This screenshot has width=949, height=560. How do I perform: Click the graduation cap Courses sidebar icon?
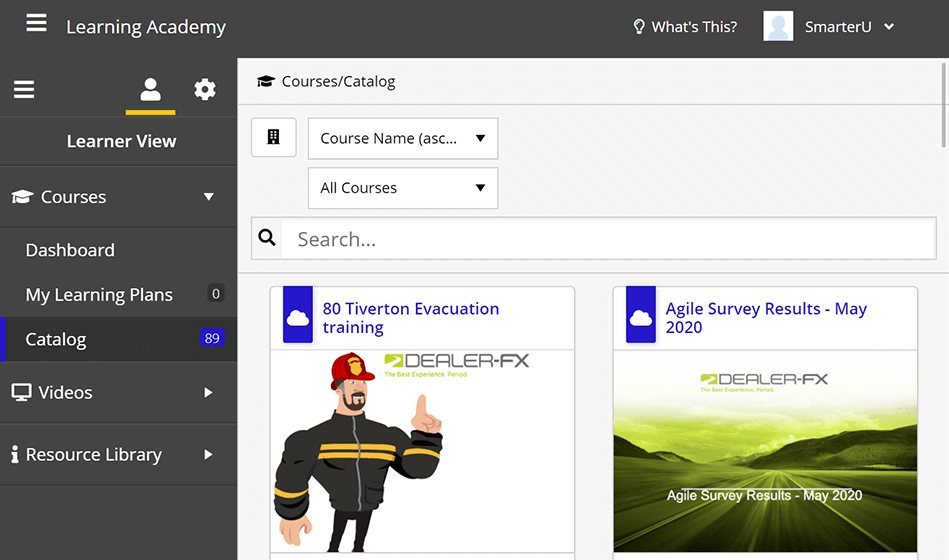22,197
